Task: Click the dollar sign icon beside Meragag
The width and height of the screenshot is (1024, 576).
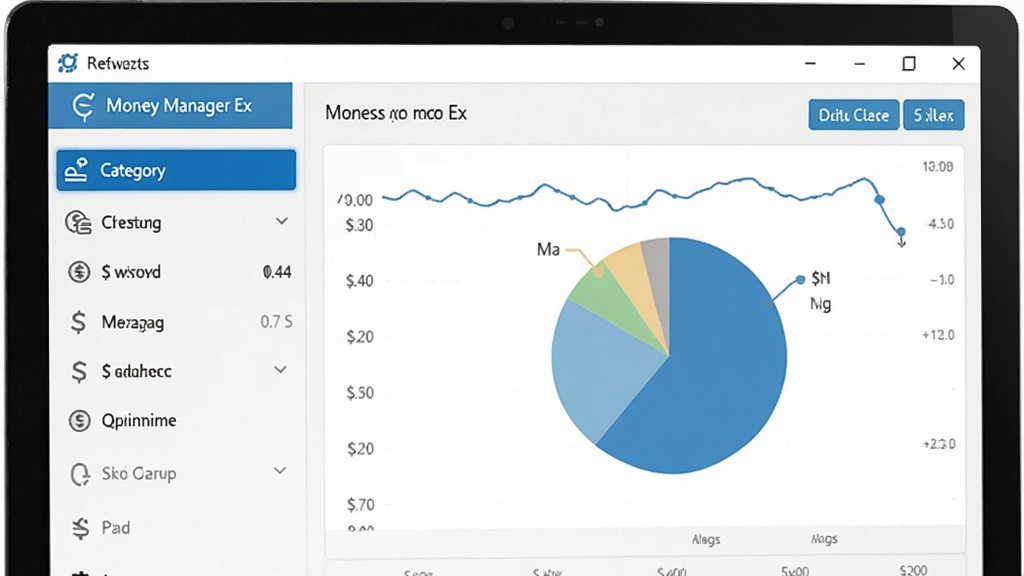Action: pyautogui.click(x=78, y=322)
